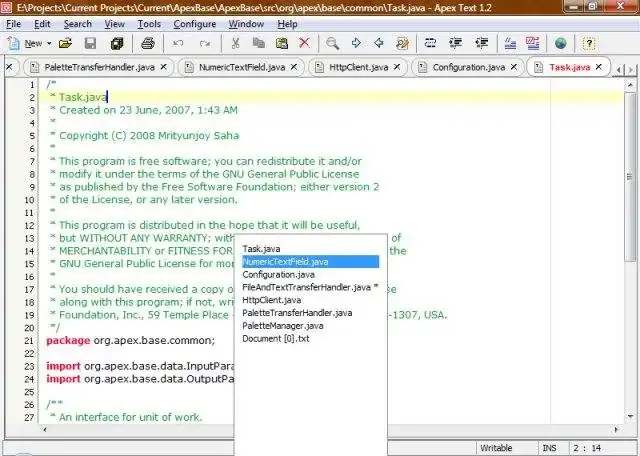Choose Configuration.java in document list popup
640x456 pixels.
point(311,274)
